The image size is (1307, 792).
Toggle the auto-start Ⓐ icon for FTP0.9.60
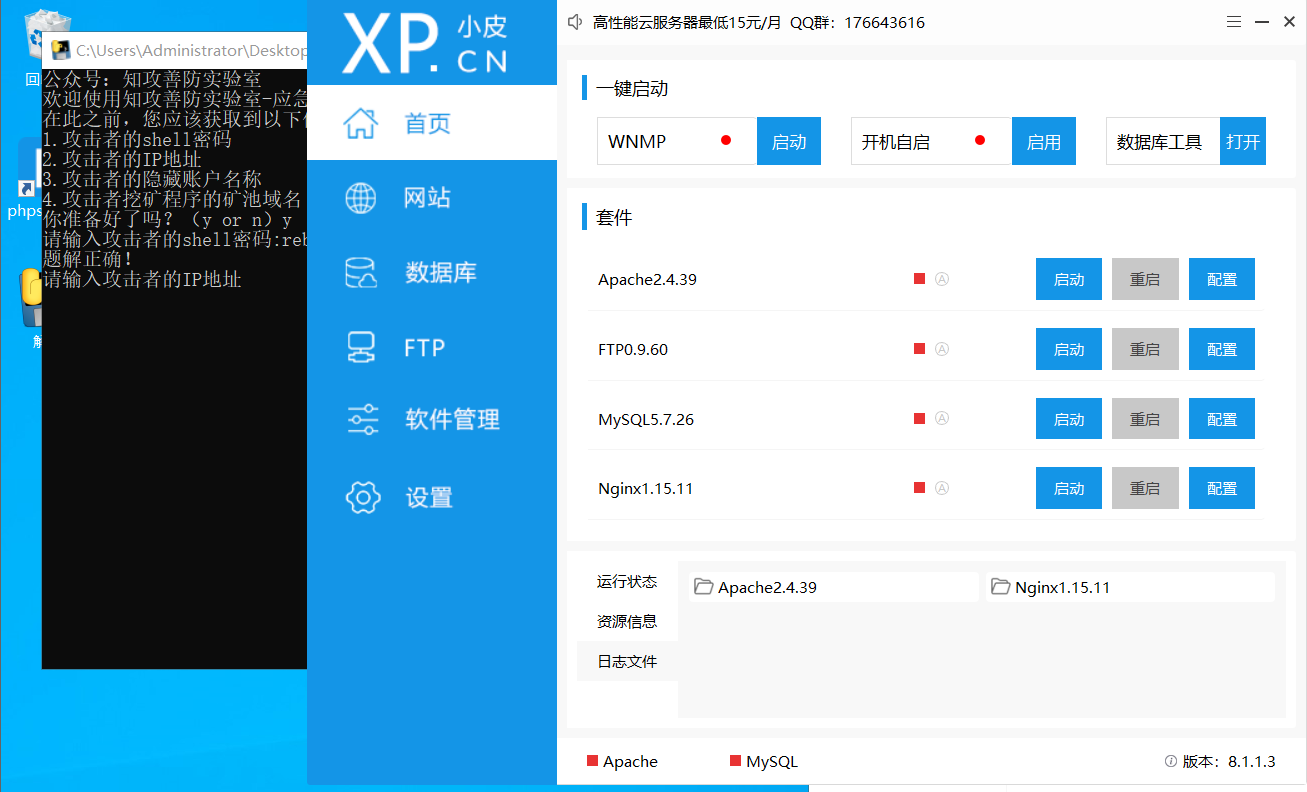(x=941, y=349)
